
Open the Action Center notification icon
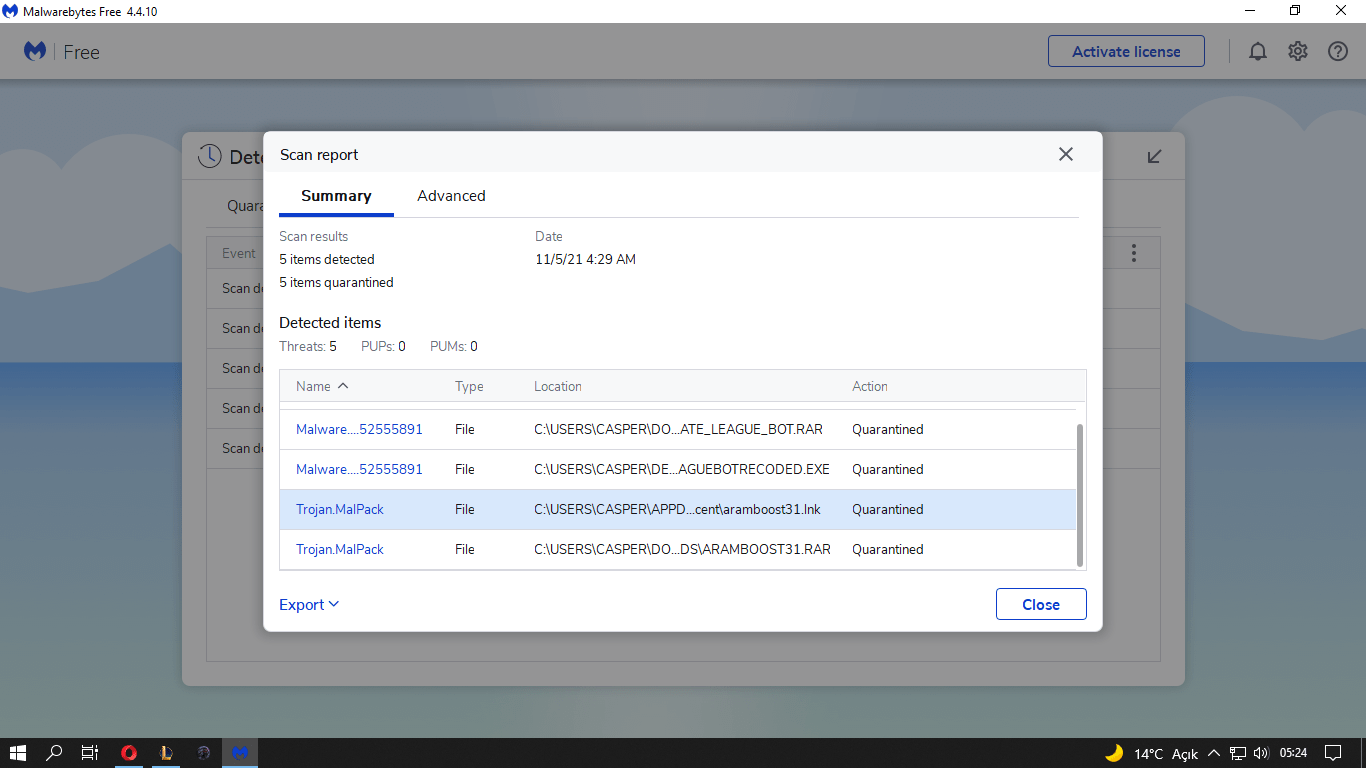pos(1333,753)
